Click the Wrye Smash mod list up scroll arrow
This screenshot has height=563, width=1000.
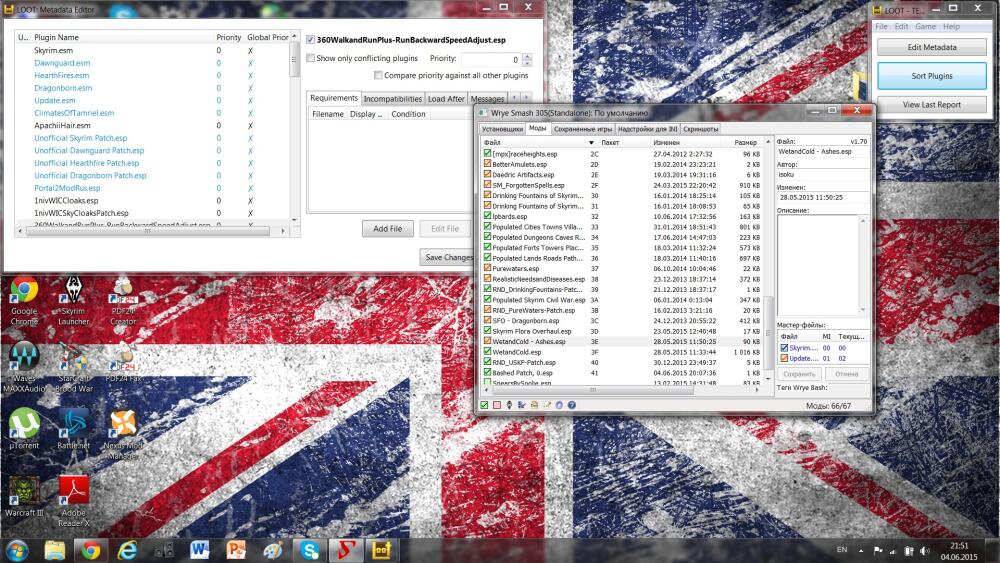768,142
